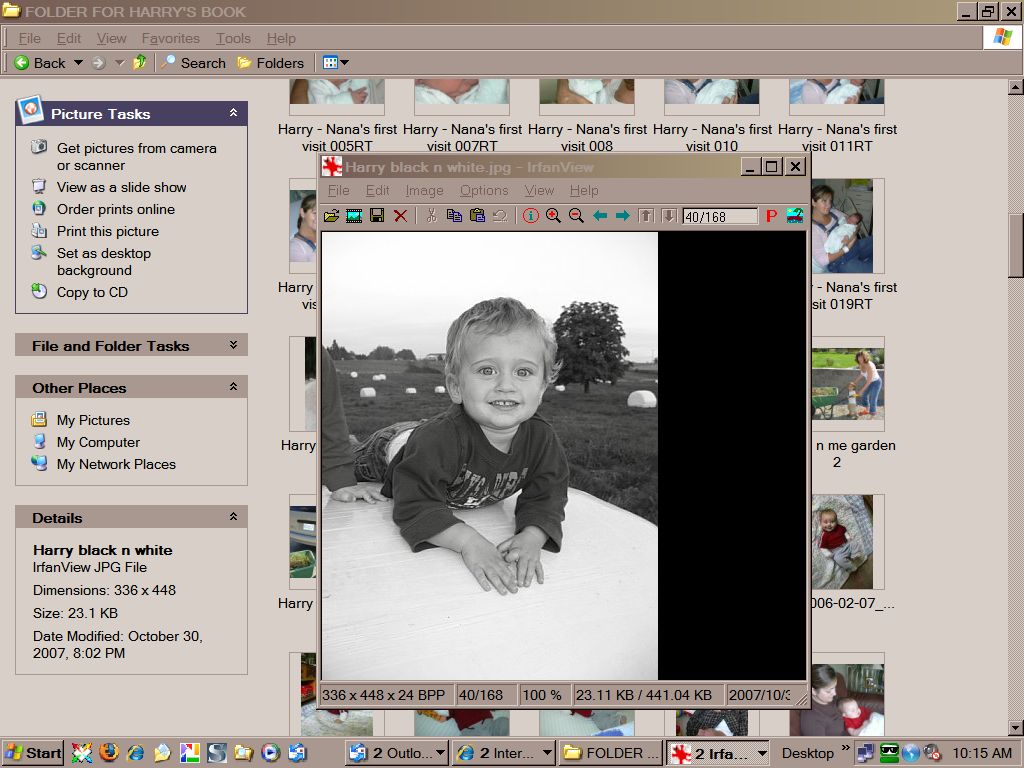The height and width of the screenshot is (768, 1024).
Task: Open image information with the red i icon
Action: coord(530,216)
